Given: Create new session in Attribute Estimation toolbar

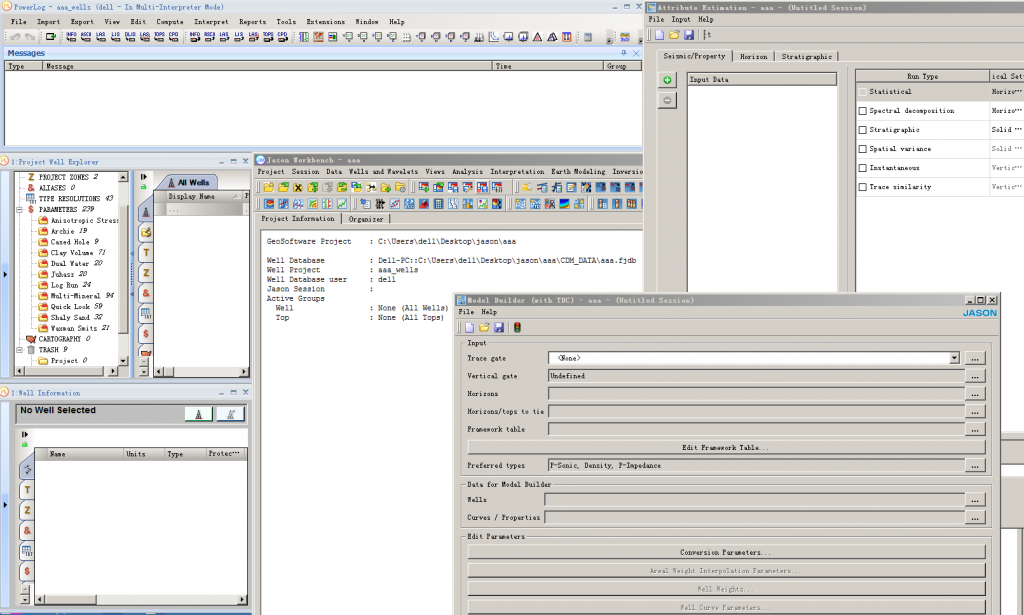Looking at the screenshot, I should (660, 35).
